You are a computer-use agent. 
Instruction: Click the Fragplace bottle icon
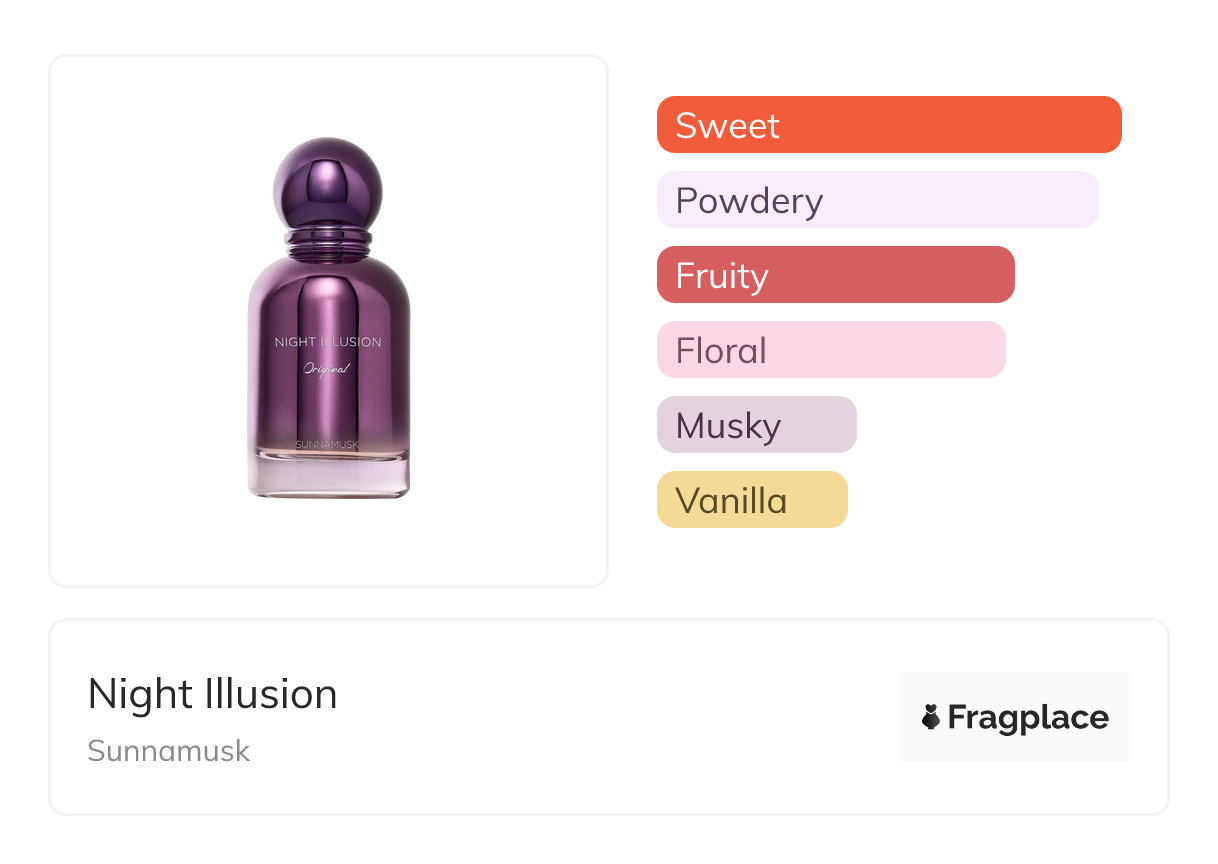point(932,717)
